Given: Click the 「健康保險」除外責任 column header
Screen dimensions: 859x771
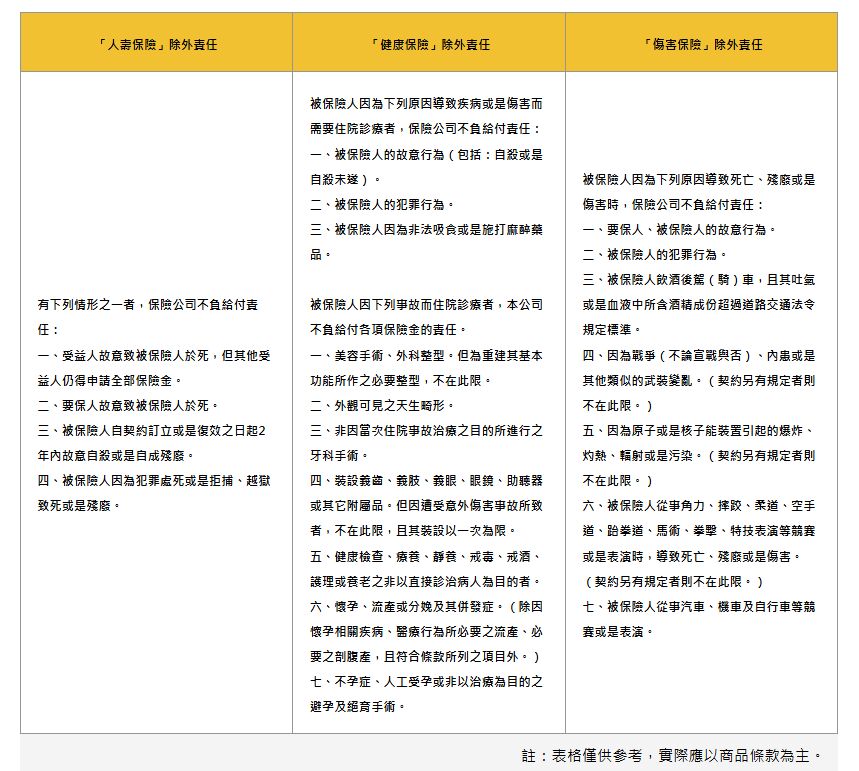Looking at the screenshot, I should [x=429, y=45].
